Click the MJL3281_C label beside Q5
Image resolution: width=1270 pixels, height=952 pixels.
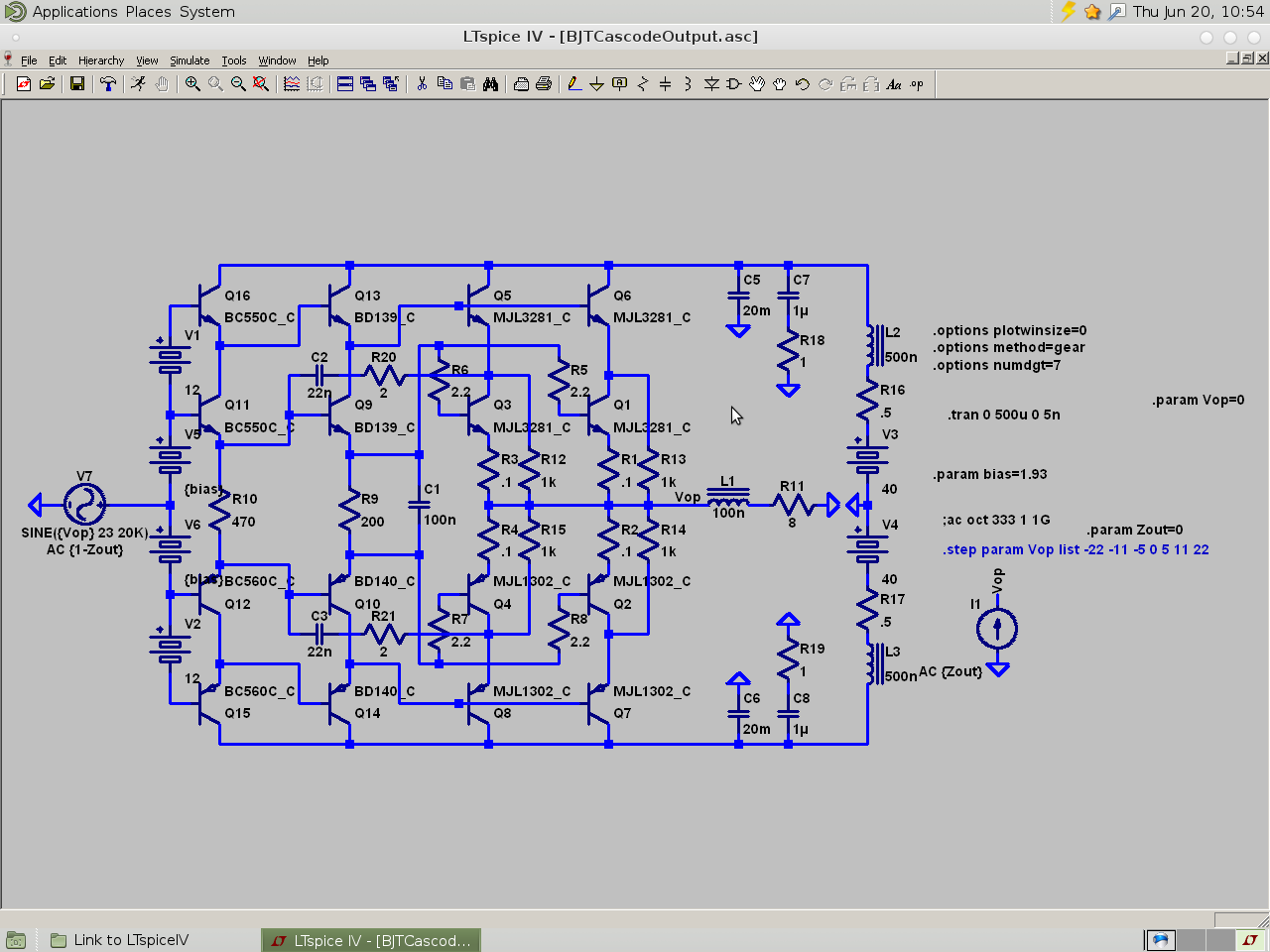point(532,317)
